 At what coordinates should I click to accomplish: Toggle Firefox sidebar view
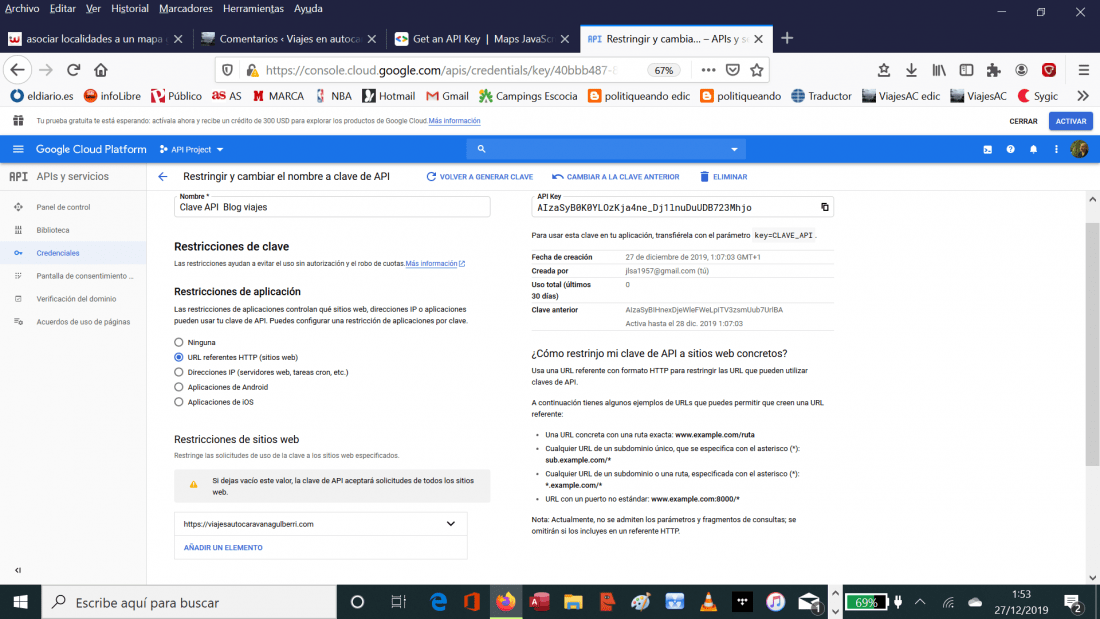[966, 70]
